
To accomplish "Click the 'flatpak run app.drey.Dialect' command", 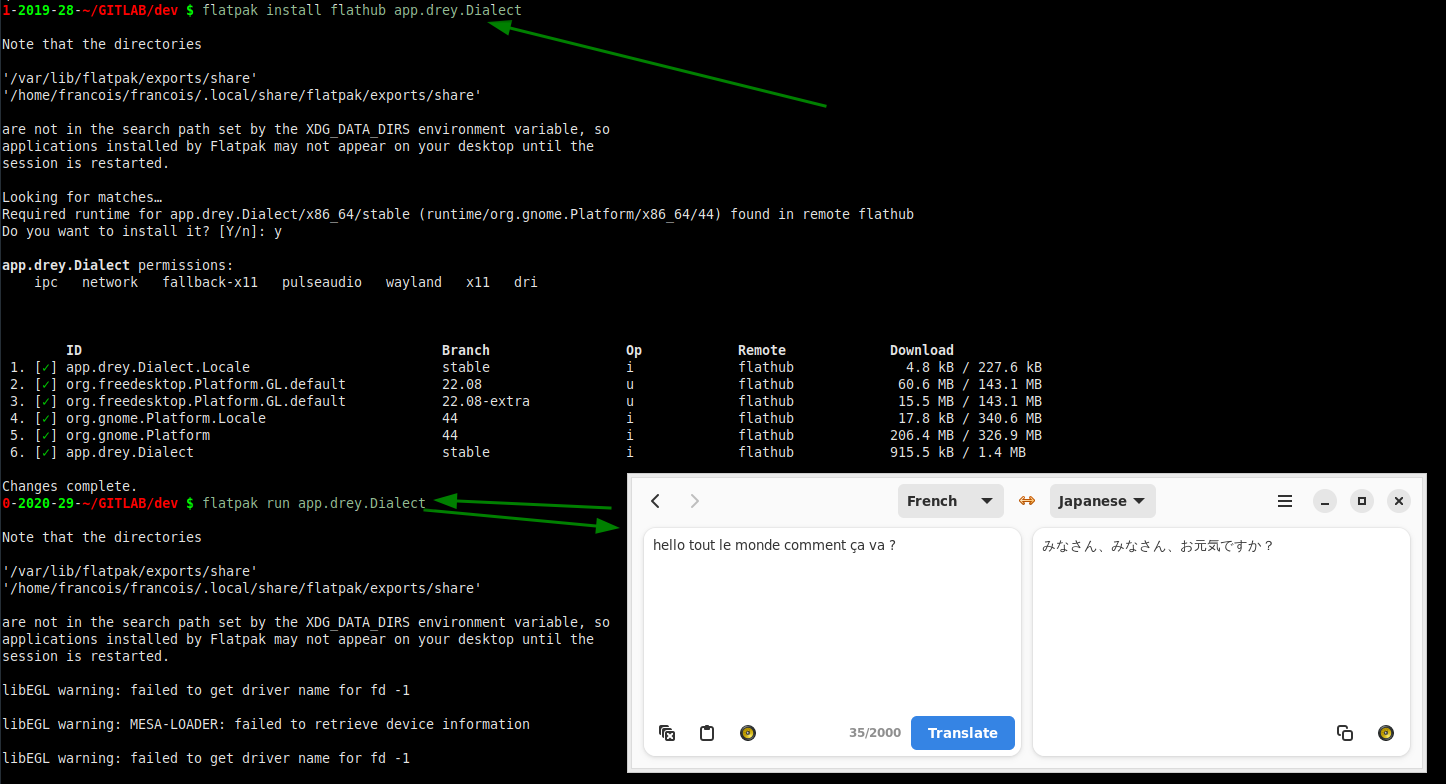I will pos(314,503).
